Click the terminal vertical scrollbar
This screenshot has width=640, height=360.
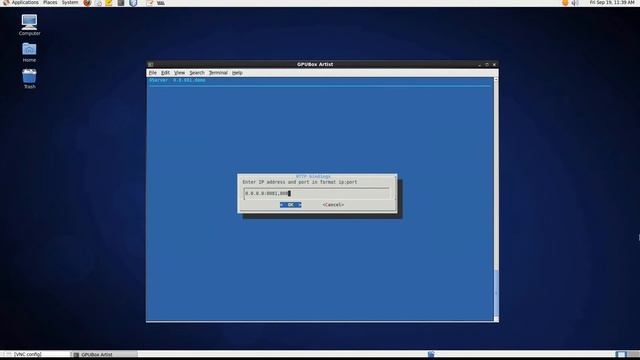tap(496, 199)
